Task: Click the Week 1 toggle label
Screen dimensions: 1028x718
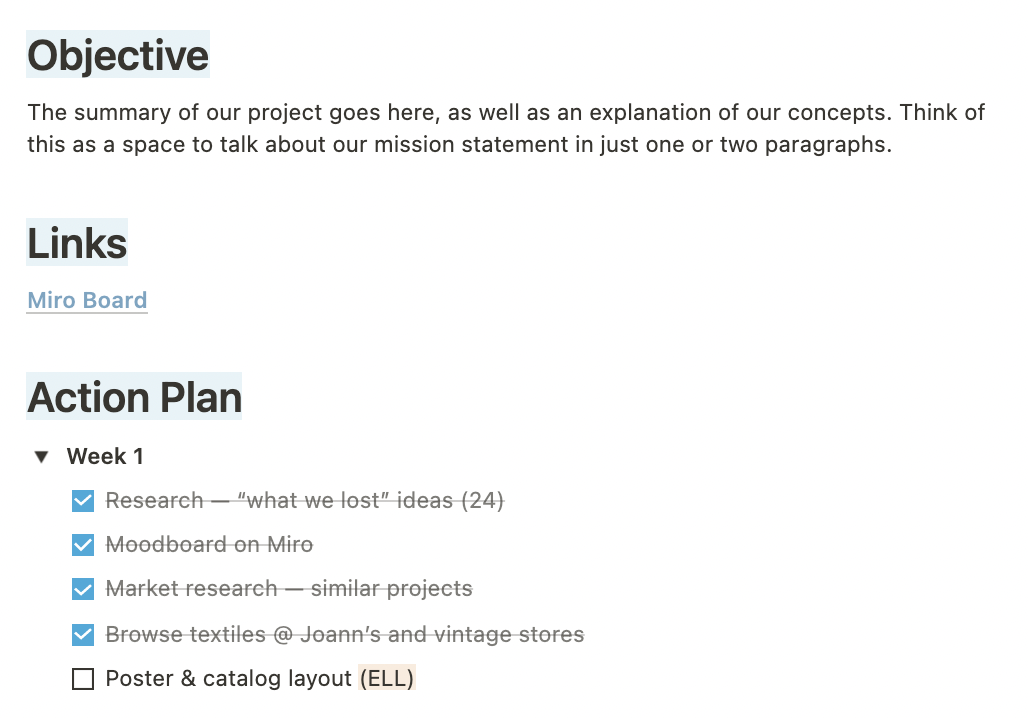Action: click(105, 457)
